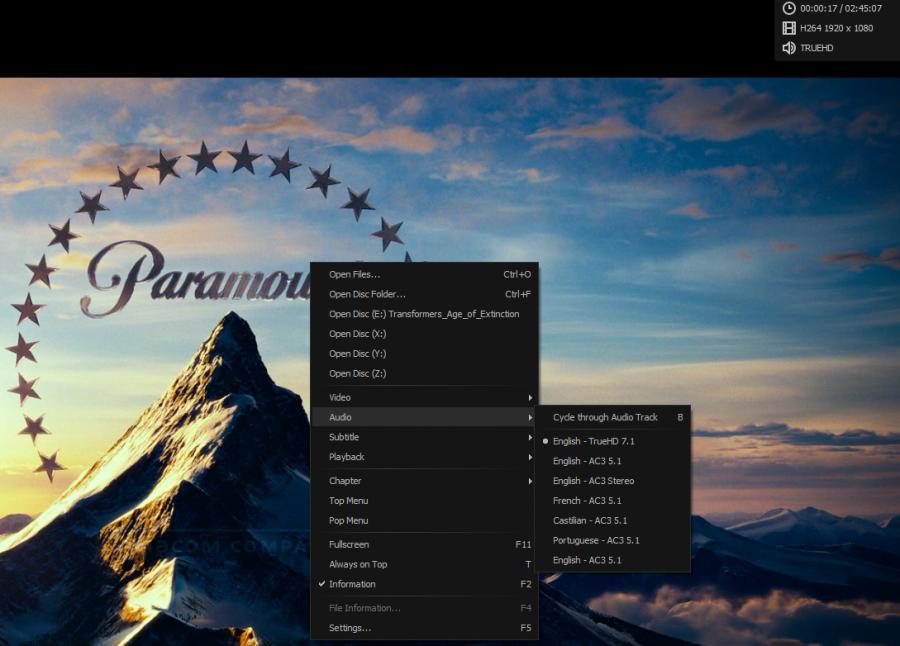Open Disc (E:) Transformers_Age_of_Extinction
This screenshot has width=900, height=646.
pos(424,314)
